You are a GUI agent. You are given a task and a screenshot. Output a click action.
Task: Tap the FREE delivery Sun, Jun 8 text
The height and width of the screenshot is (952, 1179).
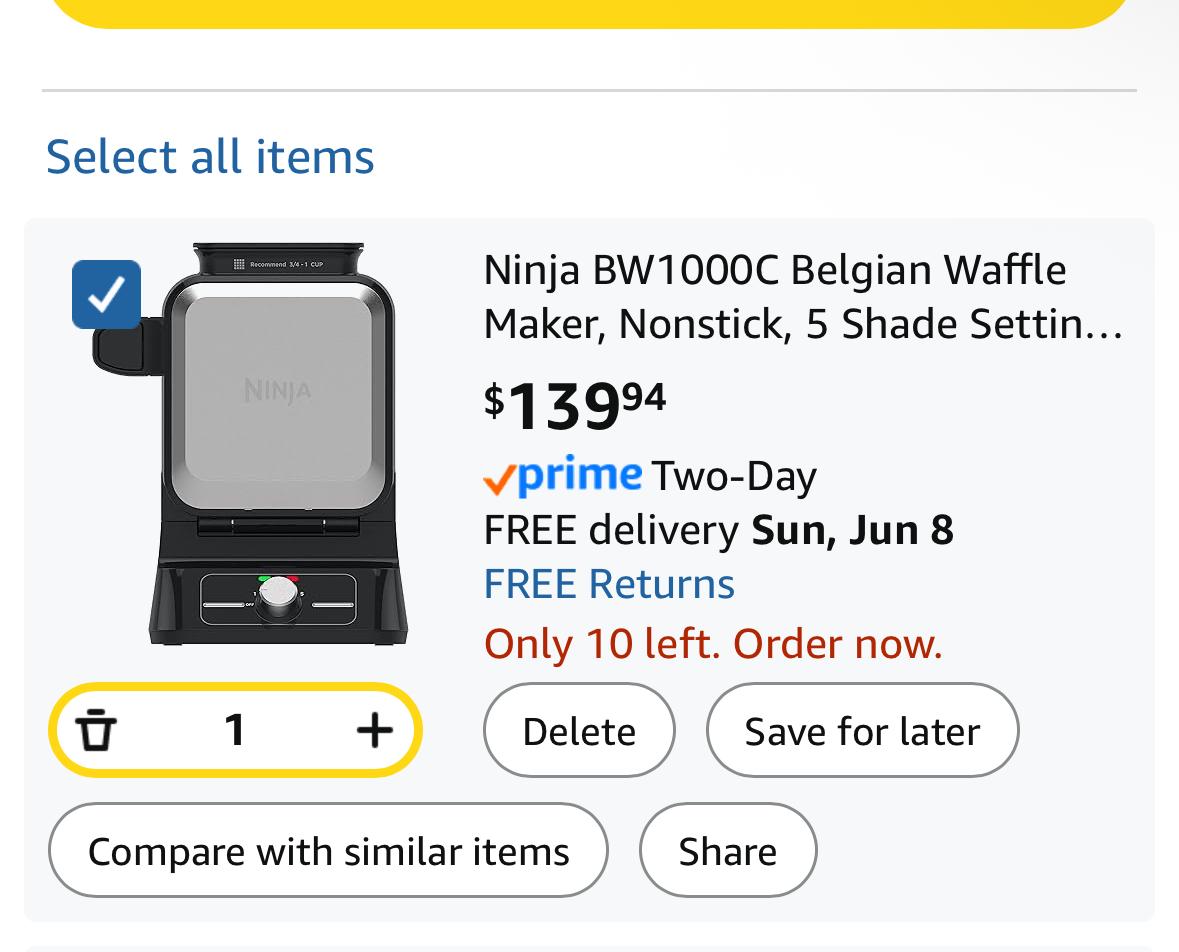tap(719, 530)
